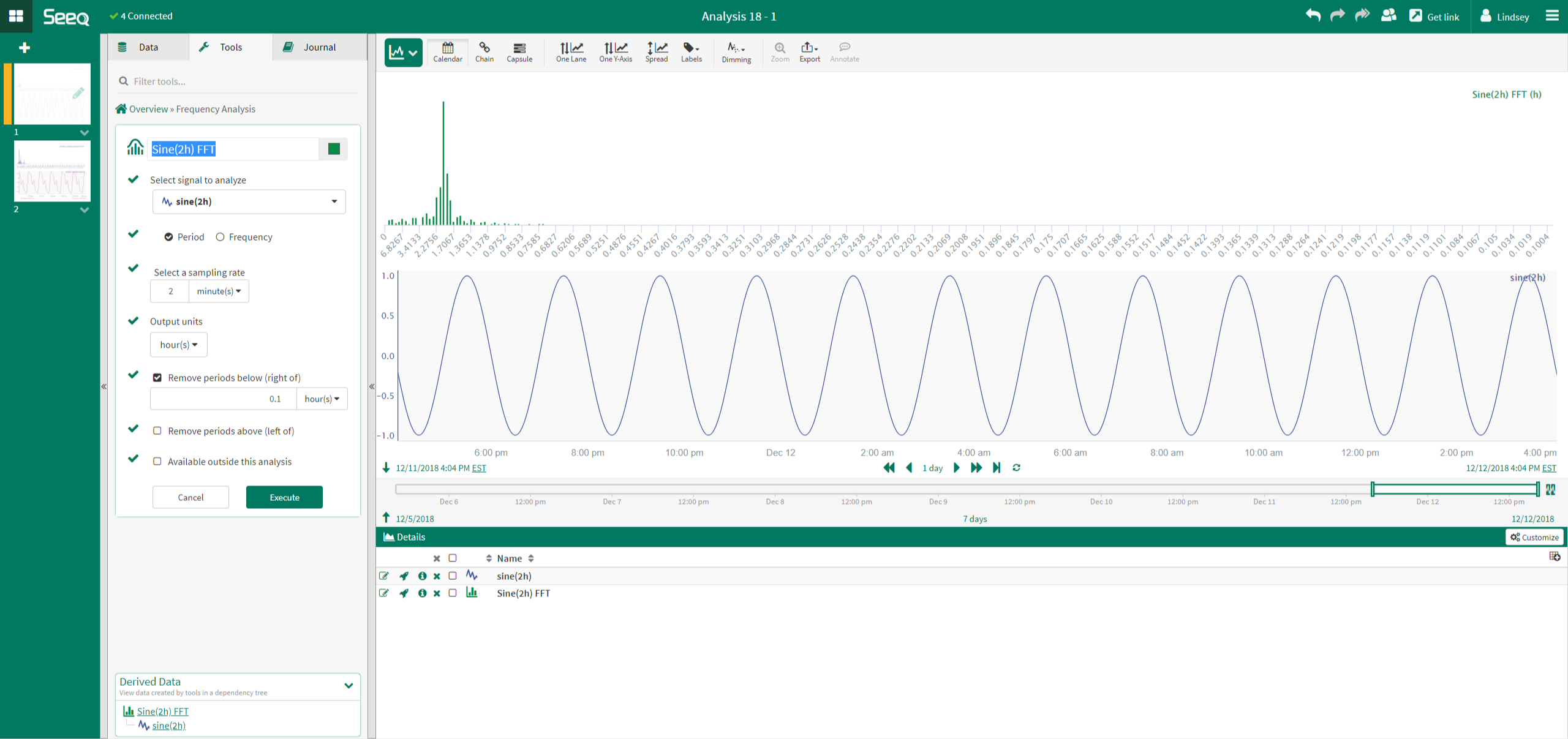Switch to Chain view mode
The width and height of the screenshot is (1568, 739).
click(484, 52)
